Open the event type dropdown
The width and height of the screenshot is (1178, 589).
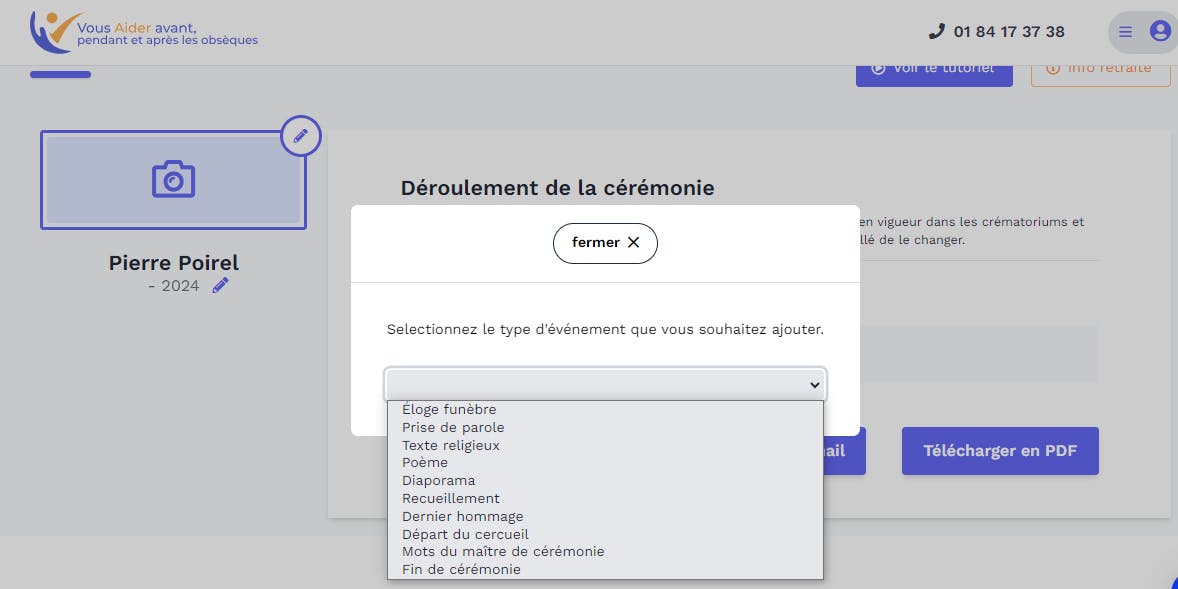pyautogui.click(x=606, y=385)
